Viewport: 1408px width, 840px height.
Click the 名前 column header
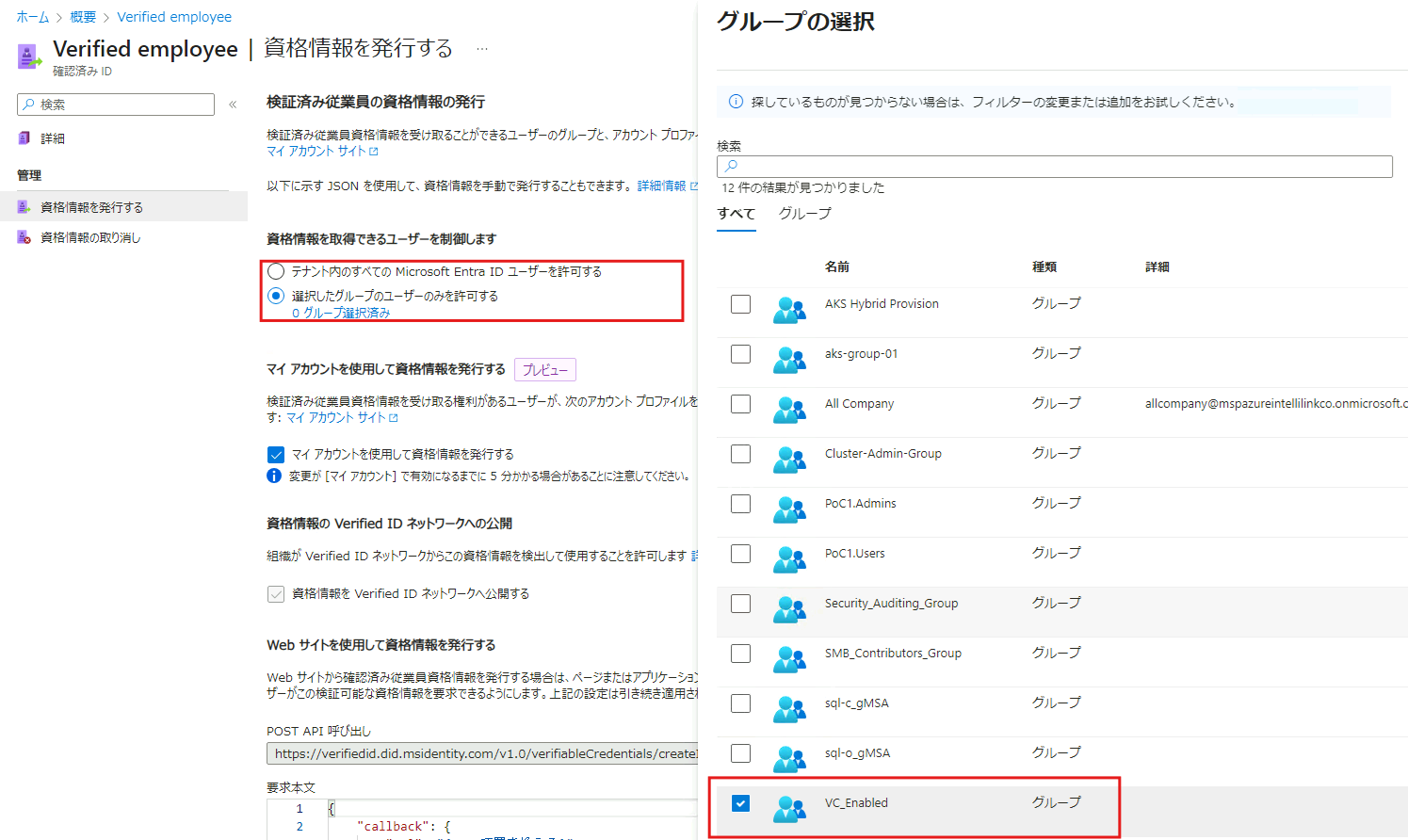point(837,267)
